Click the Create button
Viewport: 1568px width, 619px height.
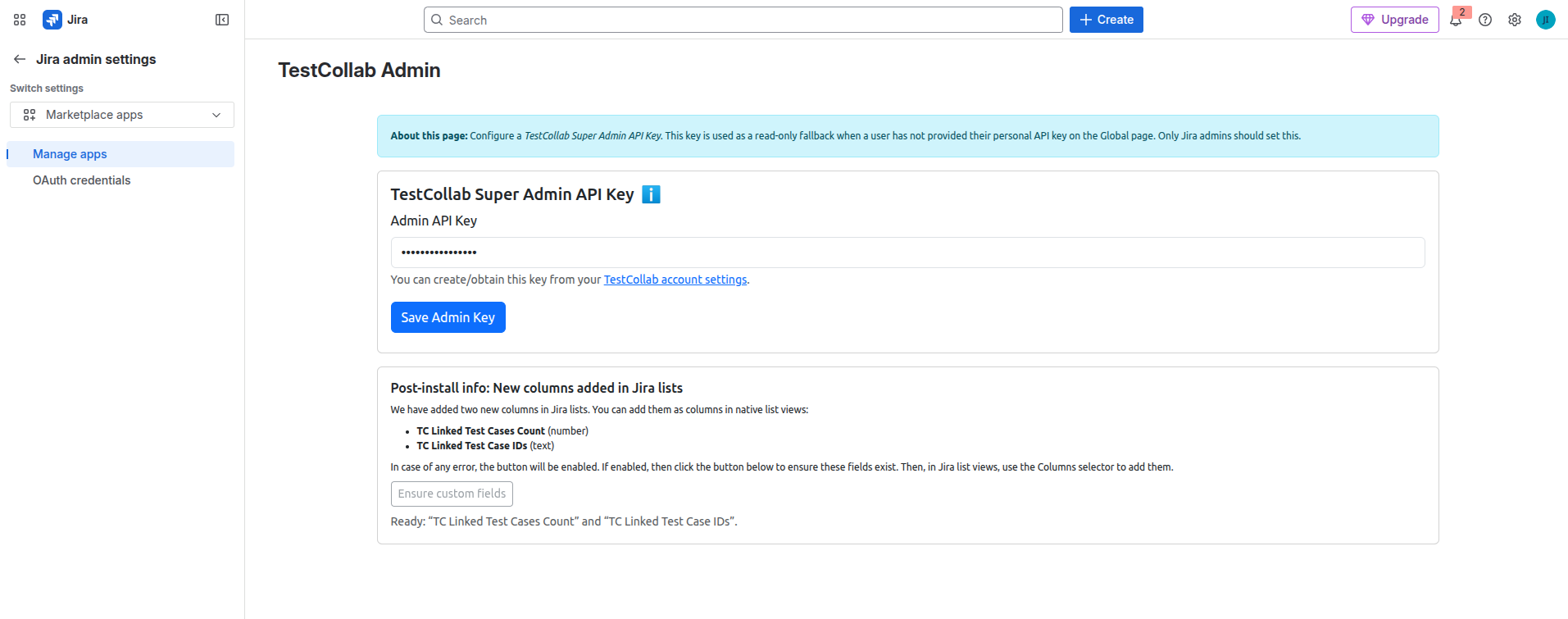1107,20
